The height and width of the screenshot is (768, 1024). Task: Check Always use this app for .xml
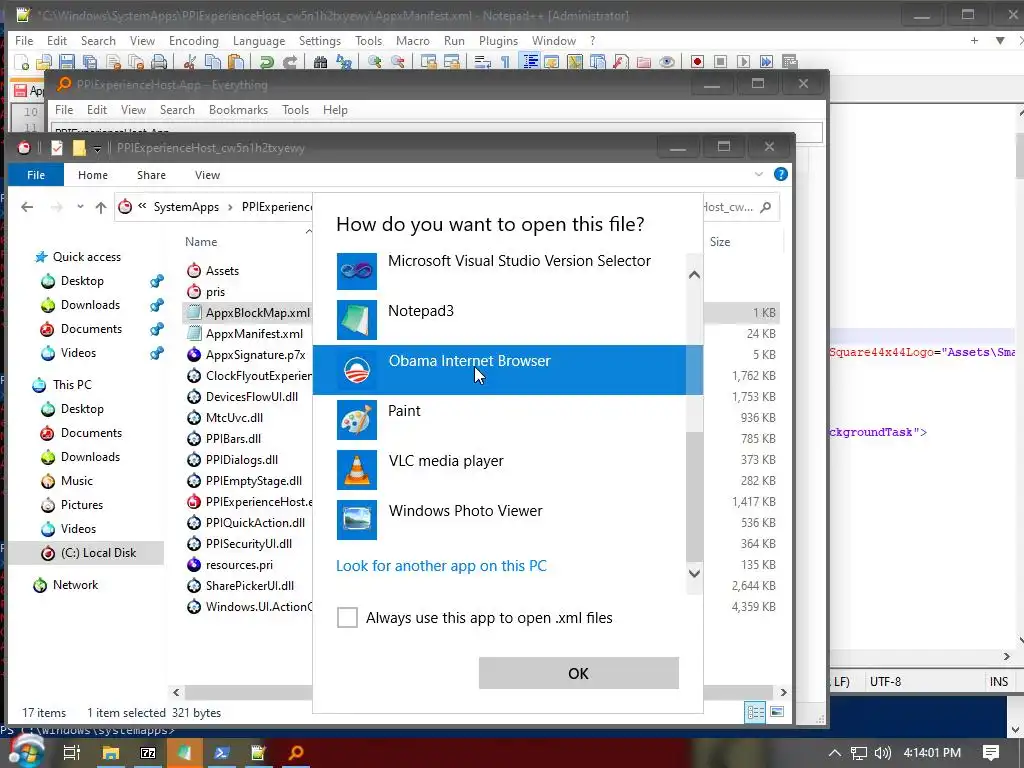(347, 617)
